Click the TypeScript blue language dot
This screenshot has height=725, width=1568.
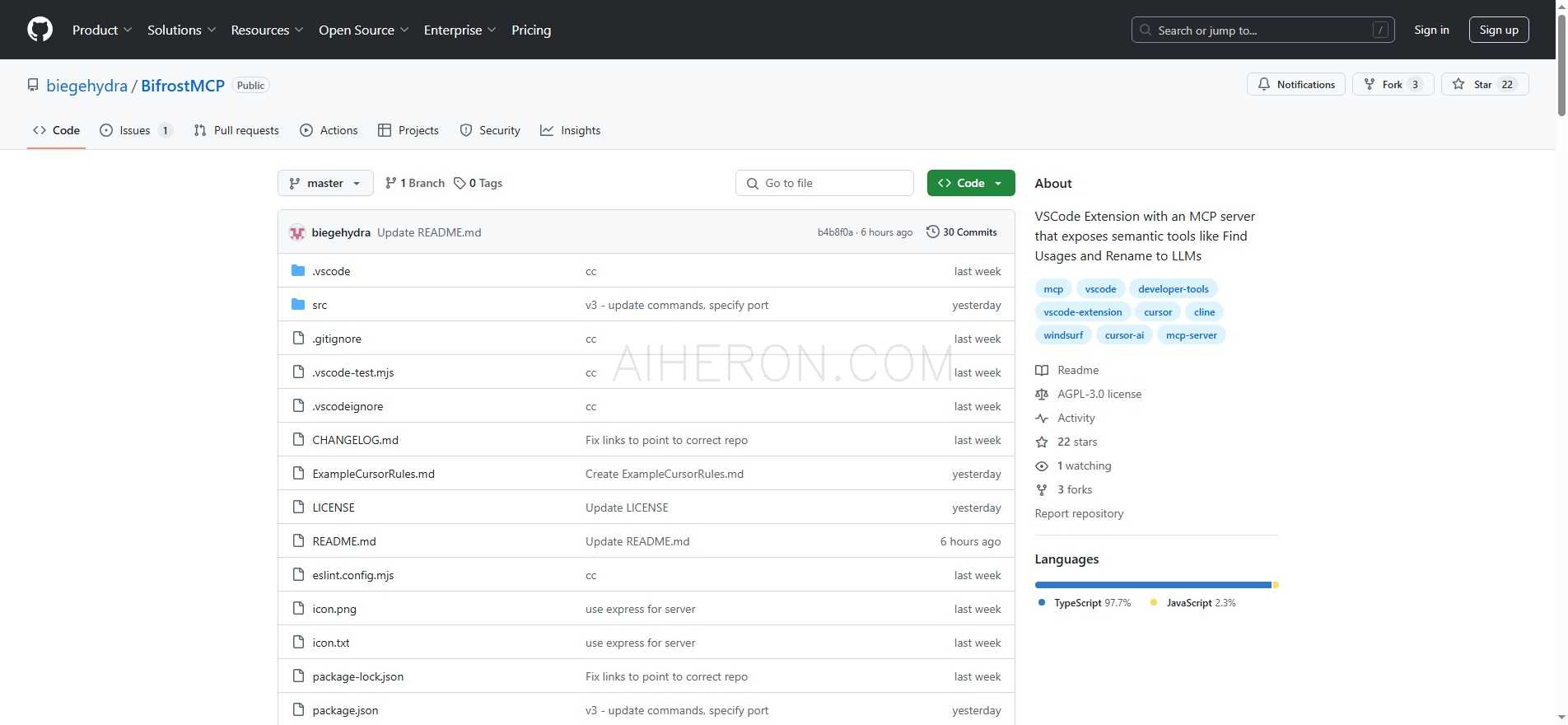[1042, 602]
